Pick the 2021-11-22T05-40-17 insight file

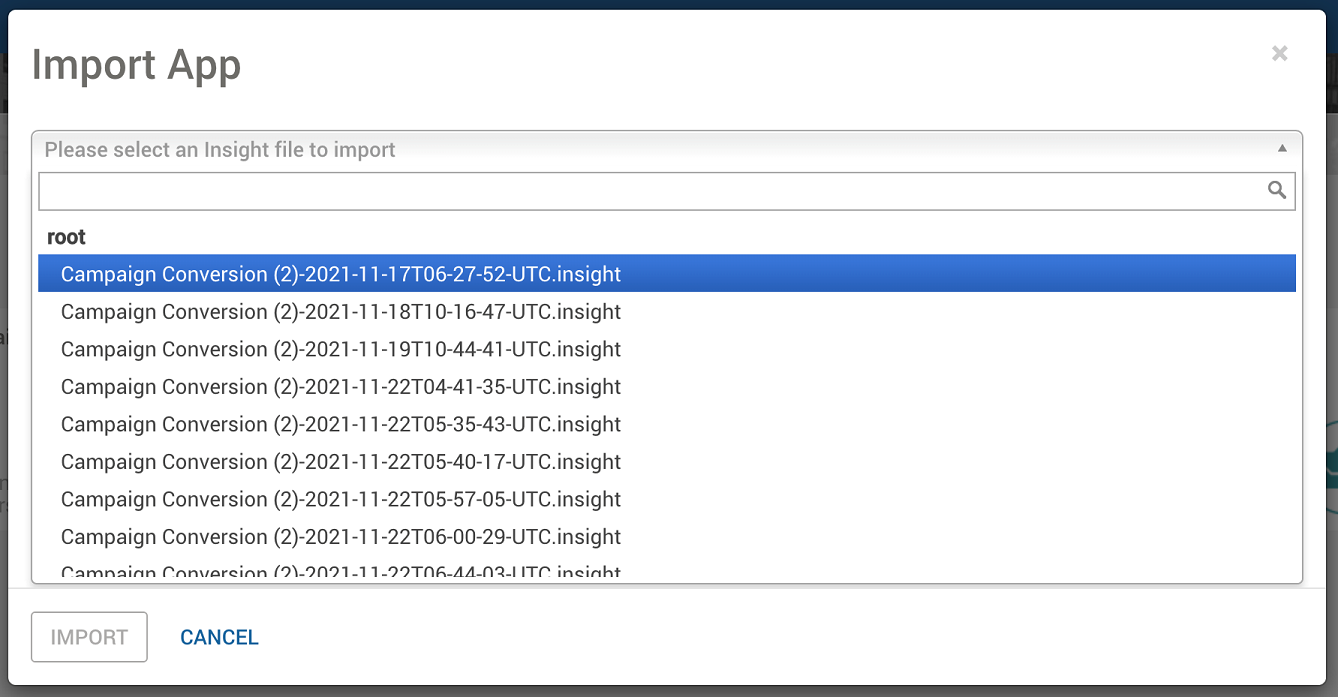pyautogui.click(x=341, y=462)
